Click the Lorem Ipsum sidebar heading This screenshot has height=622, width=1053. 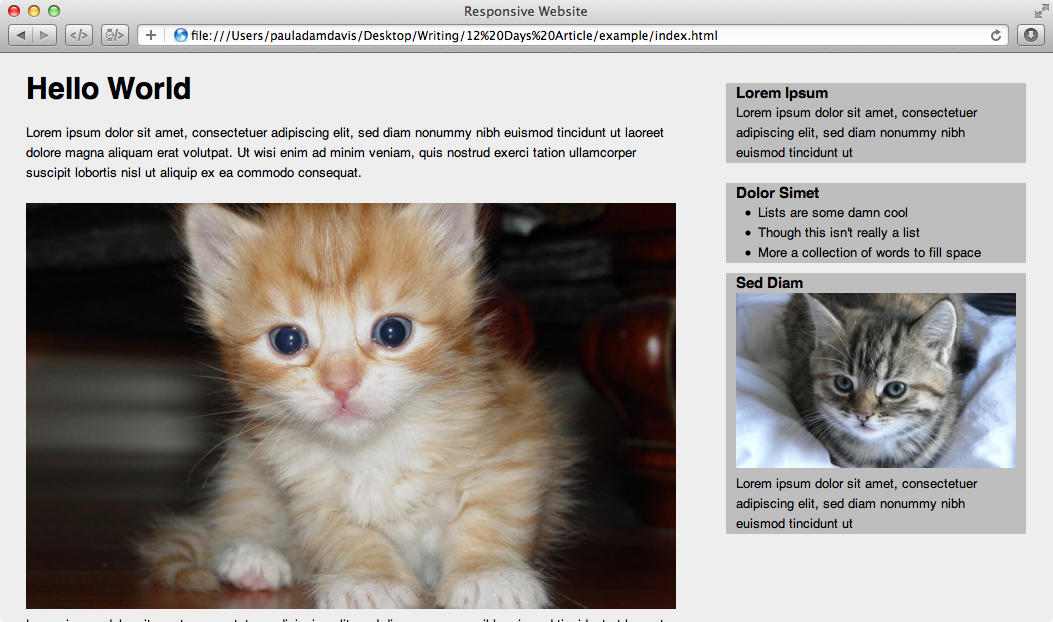coord(782,93)
